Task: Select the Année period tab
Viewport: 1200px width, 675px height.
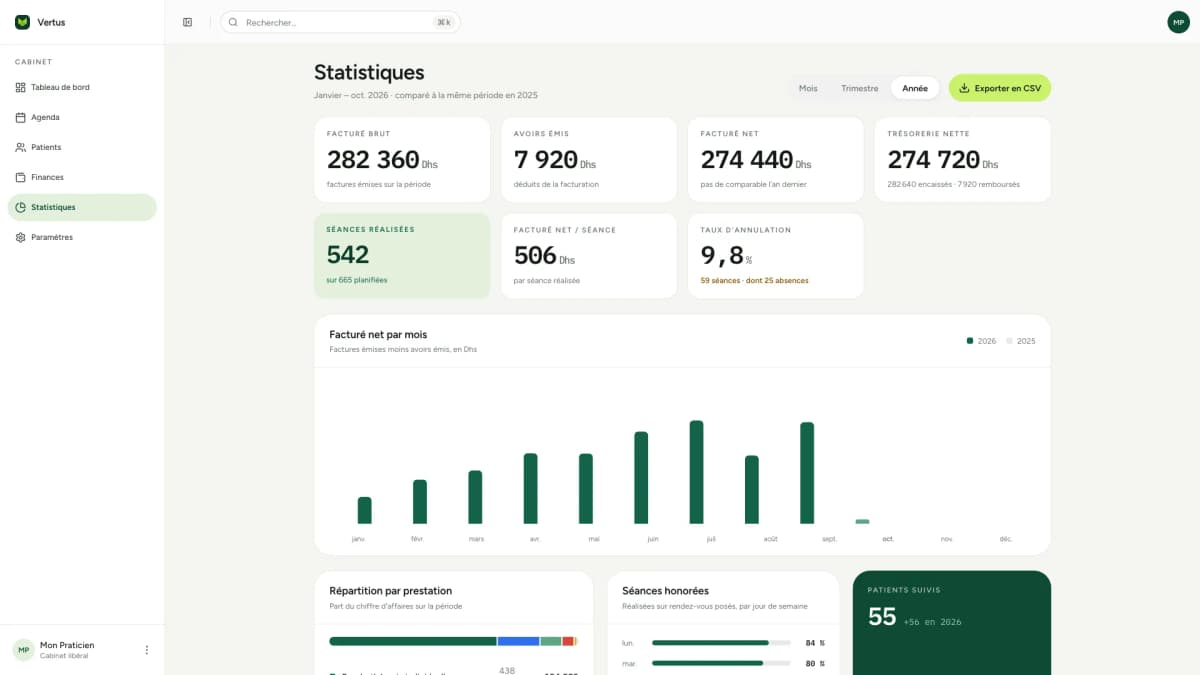Action: coord(915,88)
